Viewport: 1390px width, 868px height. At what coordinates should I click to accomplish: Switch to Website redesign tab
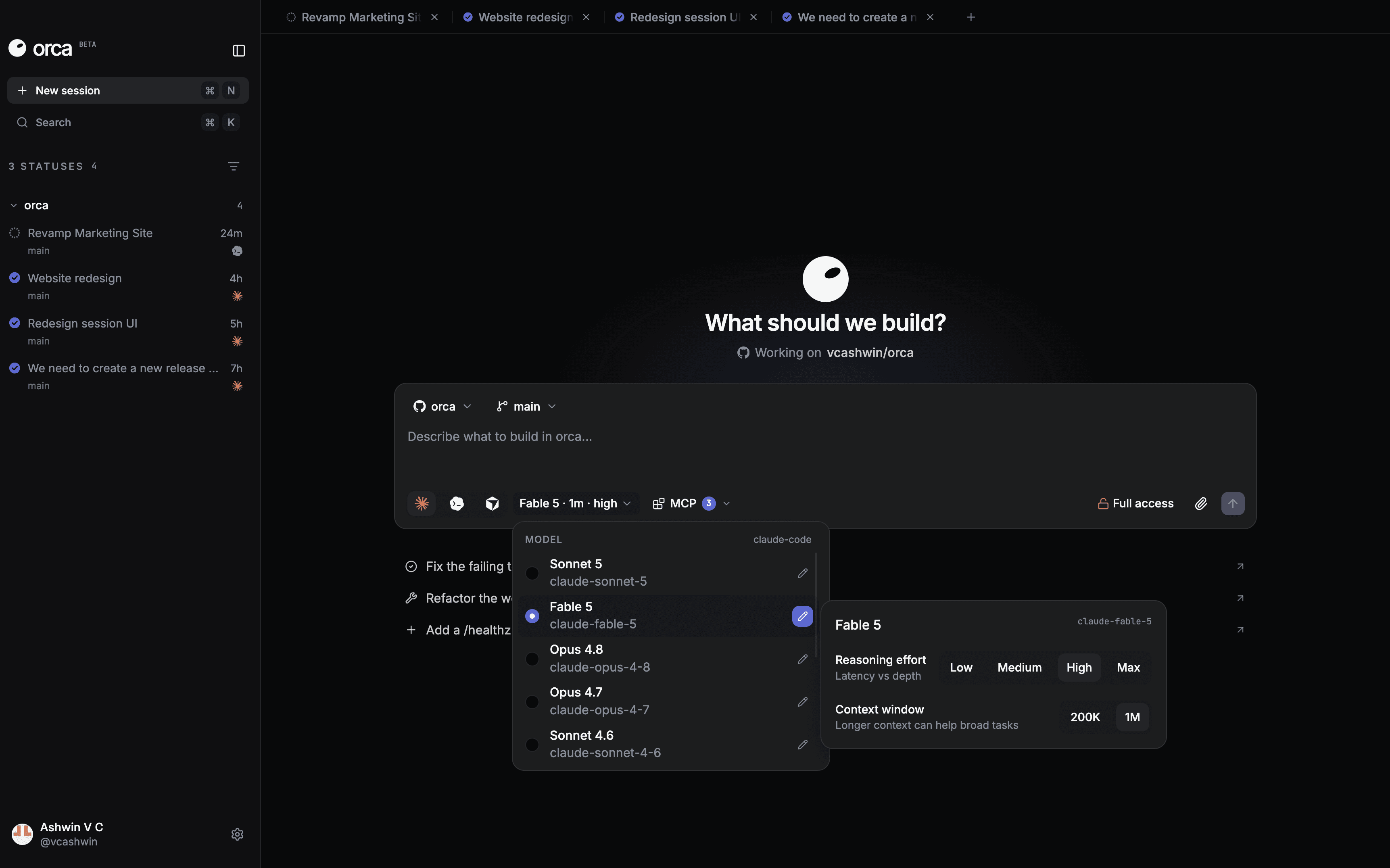point(518,17)
